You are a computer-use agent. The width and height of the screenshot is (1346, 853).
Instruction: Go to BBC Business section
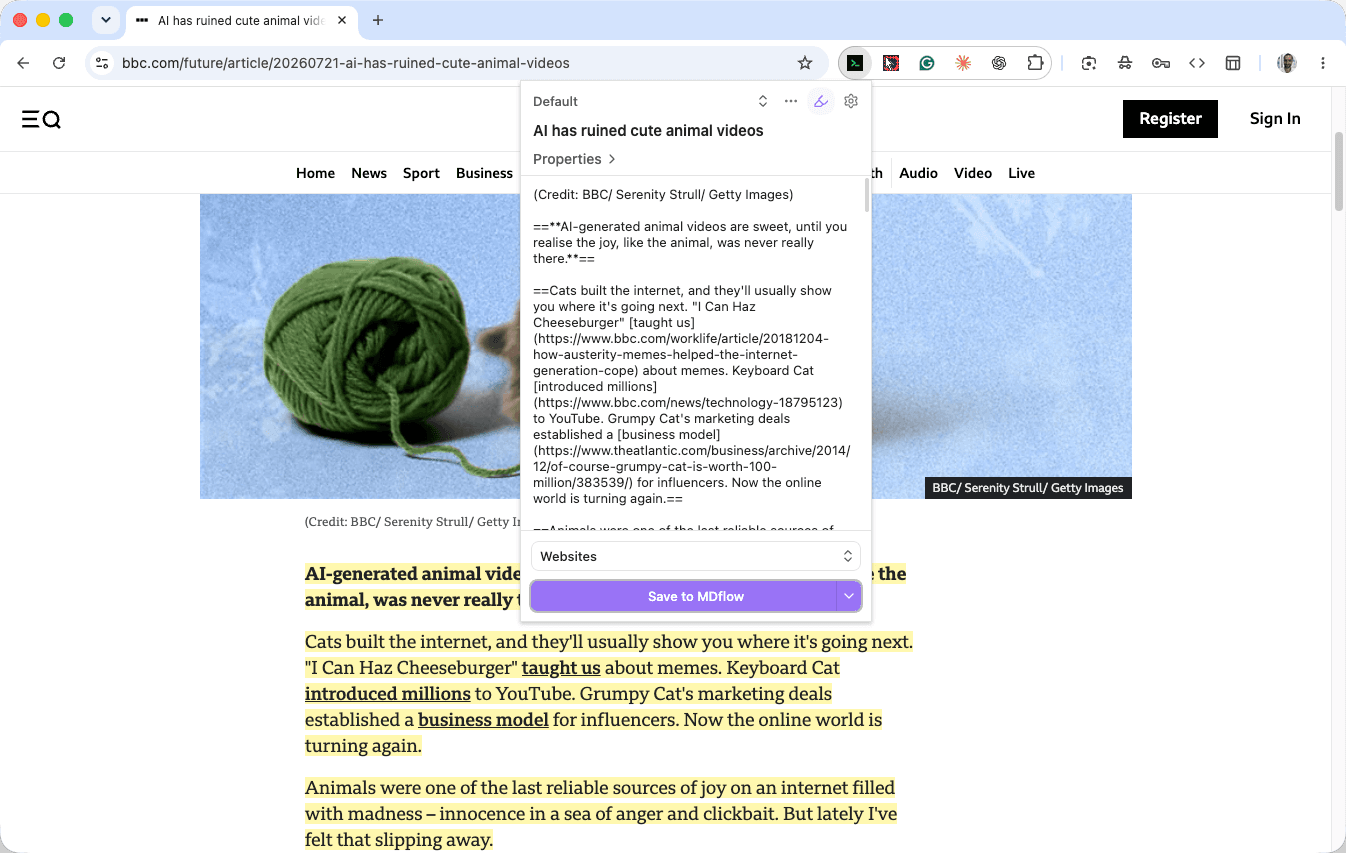click(x=484, y=173)
